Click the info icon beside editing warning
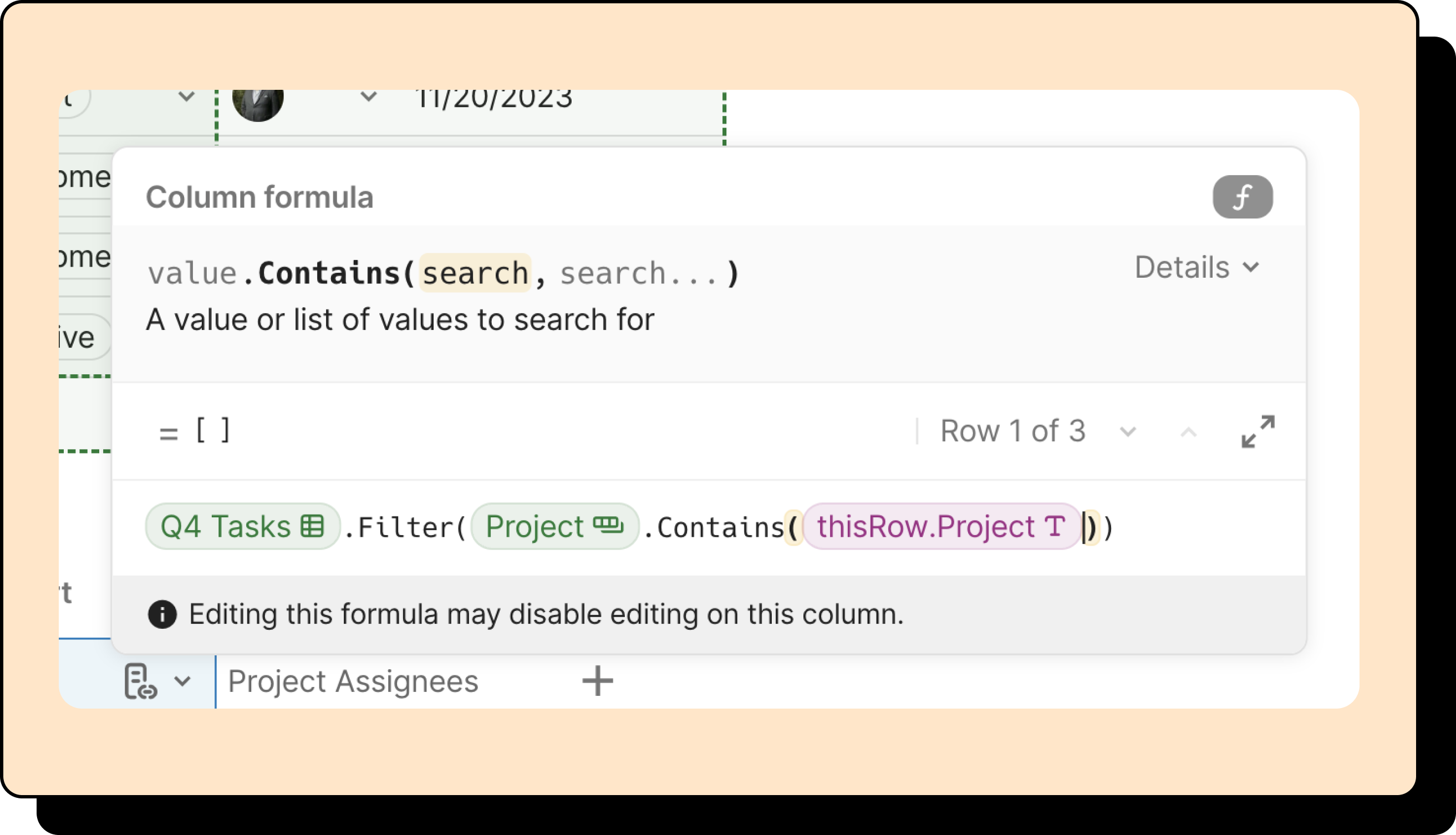The height and width of the screenshot is (835, 1456). point(162,614)
